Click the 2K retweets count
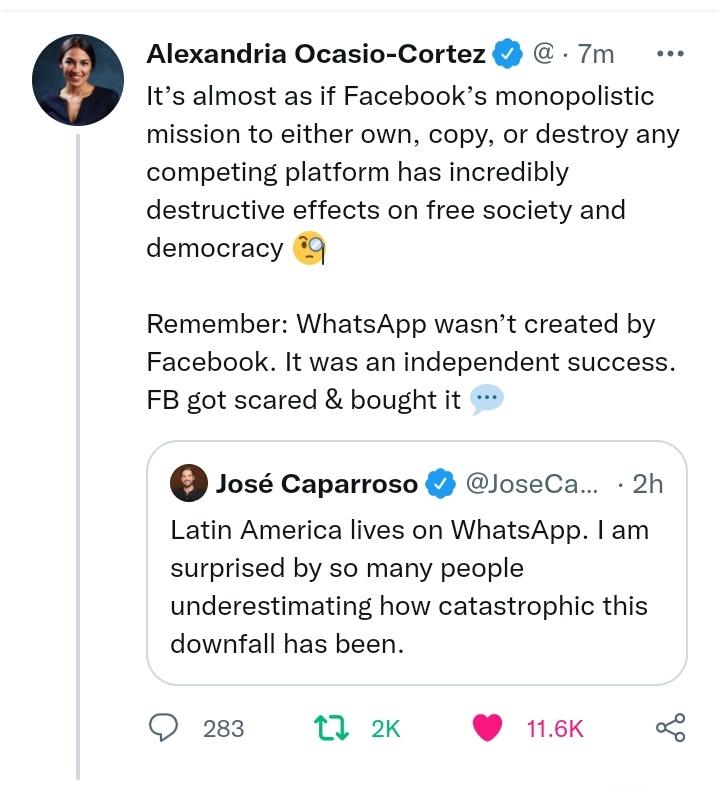 point(385,729)
